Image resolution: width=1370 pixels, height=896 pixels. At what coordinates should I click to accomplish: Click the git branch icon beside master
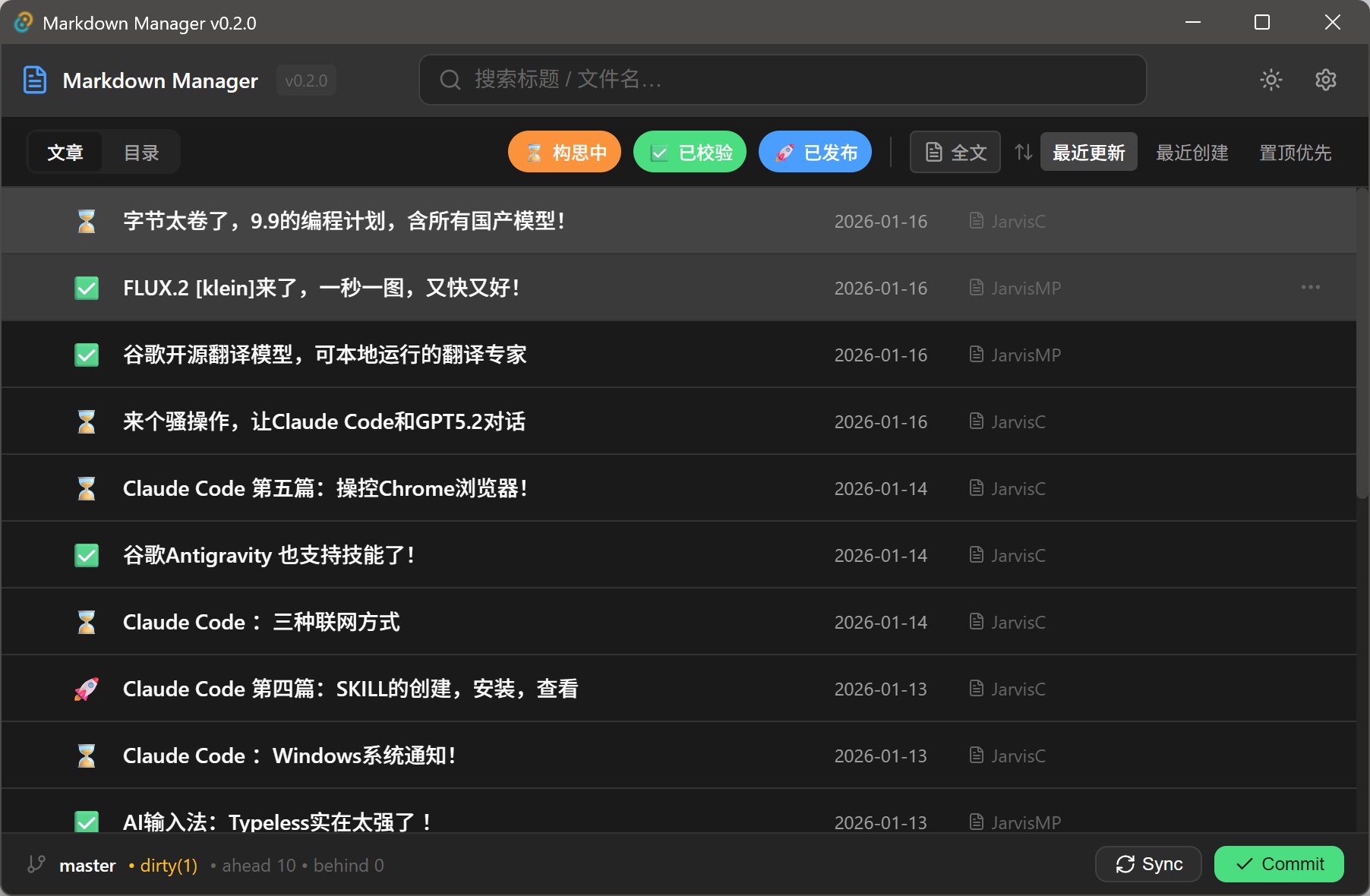point(36,864)
